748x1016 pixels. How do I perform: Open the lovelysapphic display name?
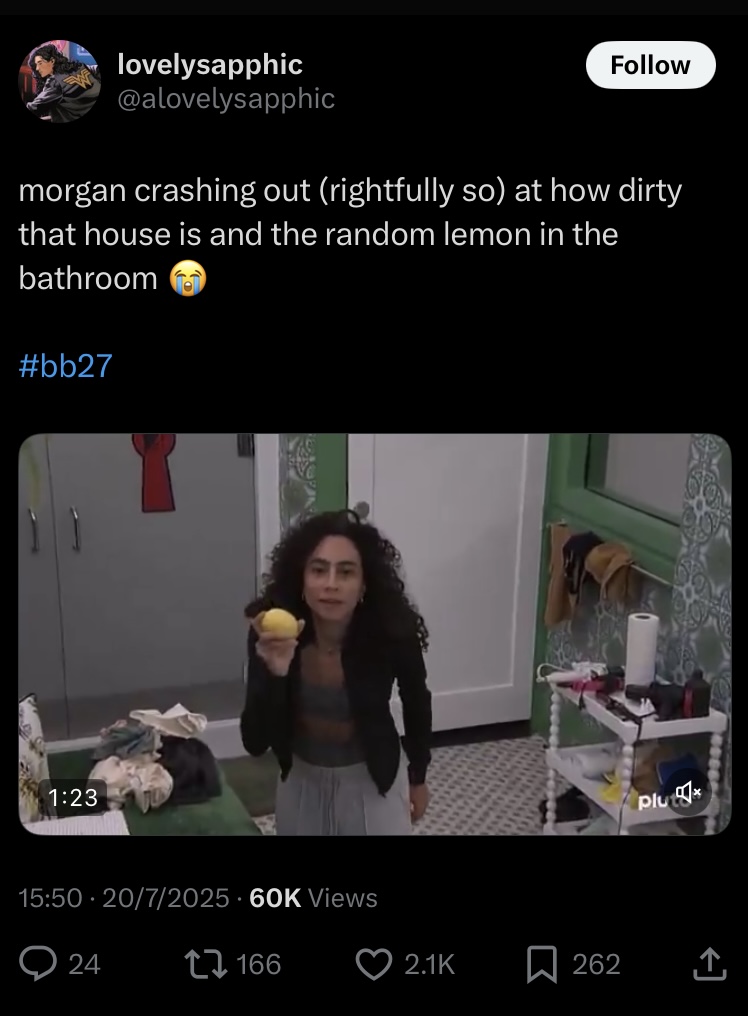pos(210,64)
